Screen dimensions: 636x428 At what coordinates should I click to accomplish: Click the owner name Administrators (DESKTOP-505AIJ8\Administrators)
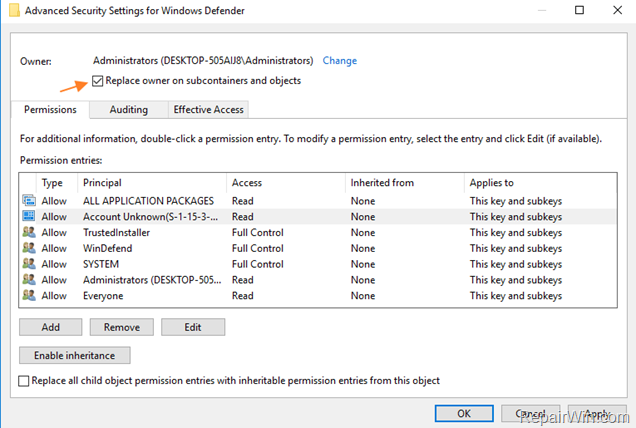203,61
